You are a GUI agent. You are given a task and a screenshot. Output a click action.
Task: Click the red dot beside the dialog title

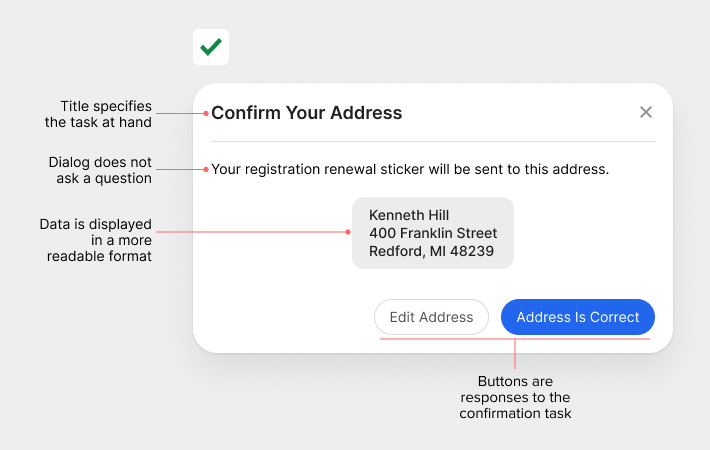206,113
